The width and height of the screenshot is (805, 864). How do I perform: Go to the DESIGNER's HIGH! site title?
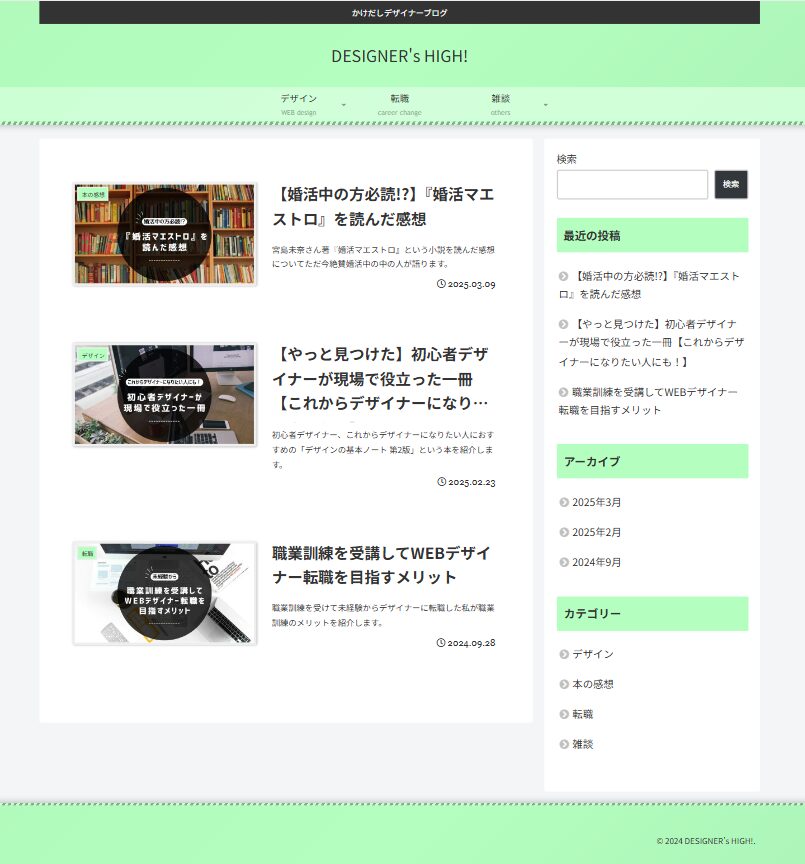399,56
